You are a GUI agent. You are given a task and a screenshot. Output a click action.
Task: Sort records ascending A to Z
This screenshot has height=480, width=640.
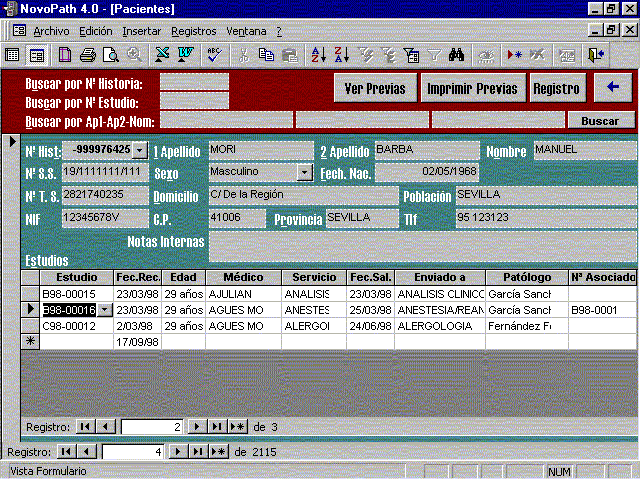[x=318, y=55]
